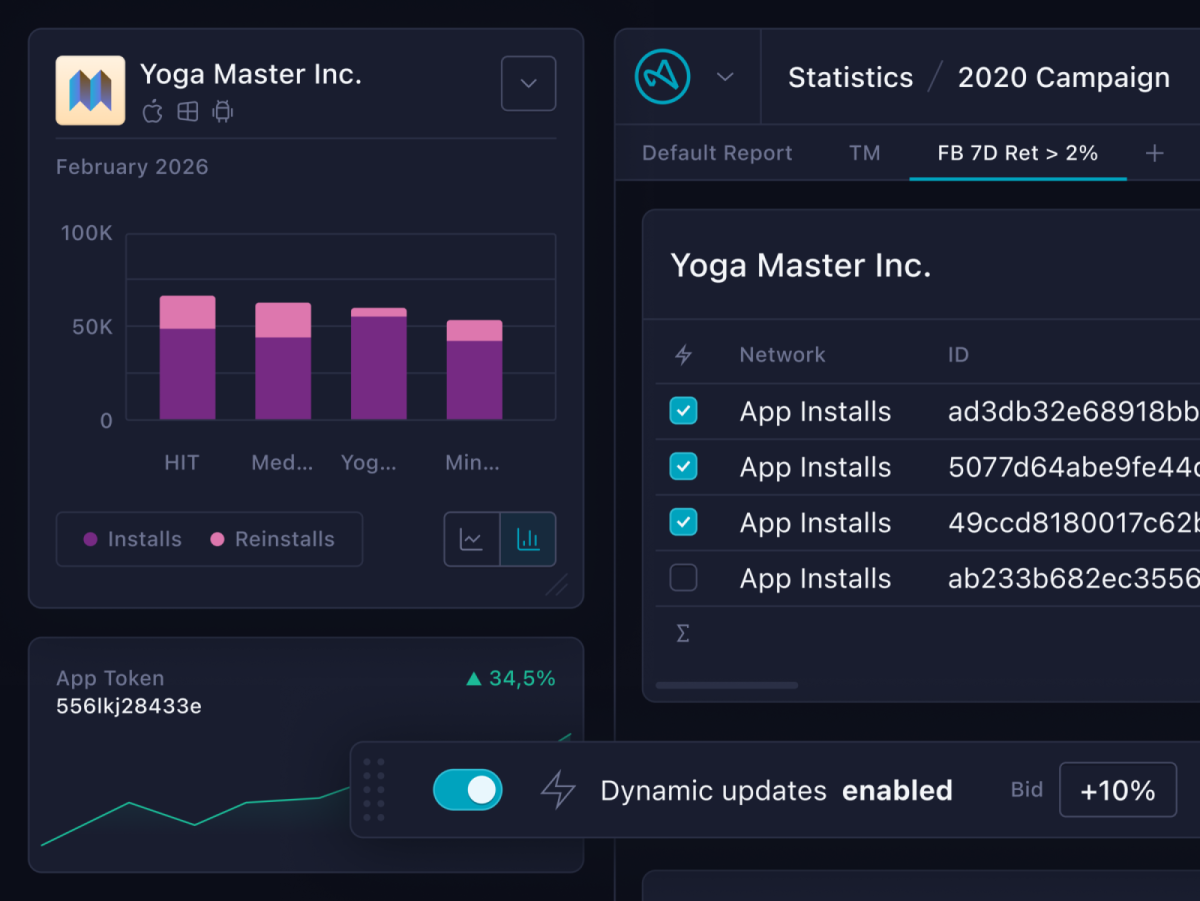
Task: Open the Statistics breadcrumb
Action: pos(850,78)
